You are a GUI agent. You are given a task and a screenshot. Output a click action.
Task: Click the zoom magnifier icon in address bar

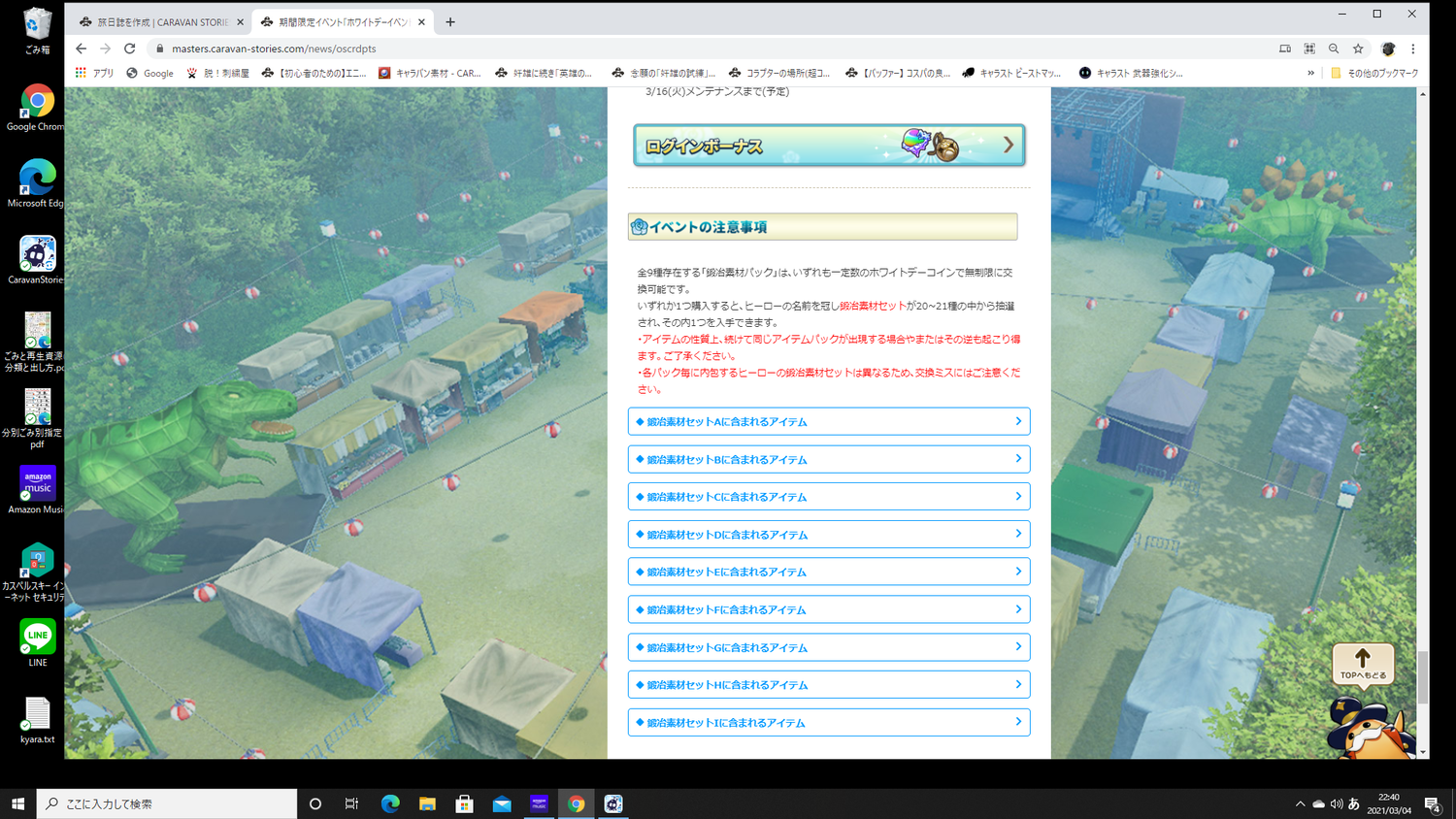tap(1334, 49)
